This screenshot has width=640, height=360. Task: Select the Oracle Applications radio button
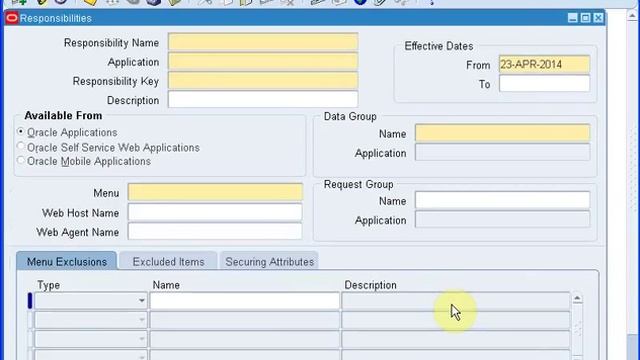click(20, 131)
